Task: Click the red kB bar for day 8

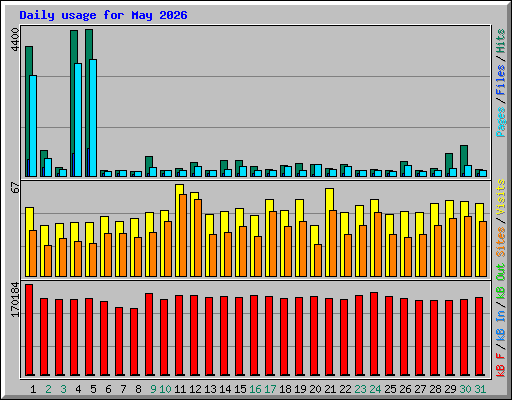Action: coord(134,342)
